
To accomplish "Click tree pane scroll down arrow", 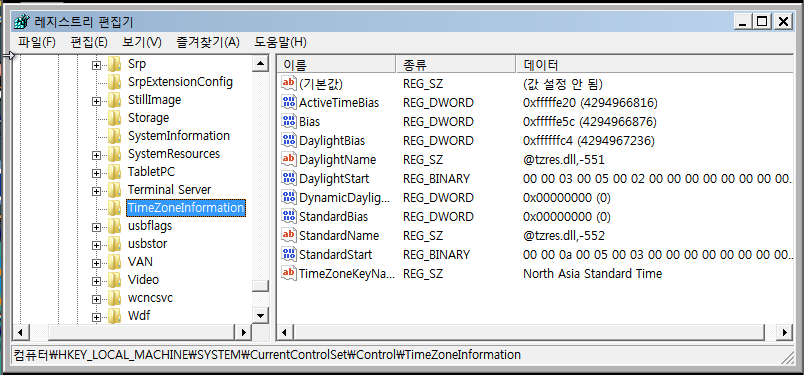I will (x=260, y=315).
